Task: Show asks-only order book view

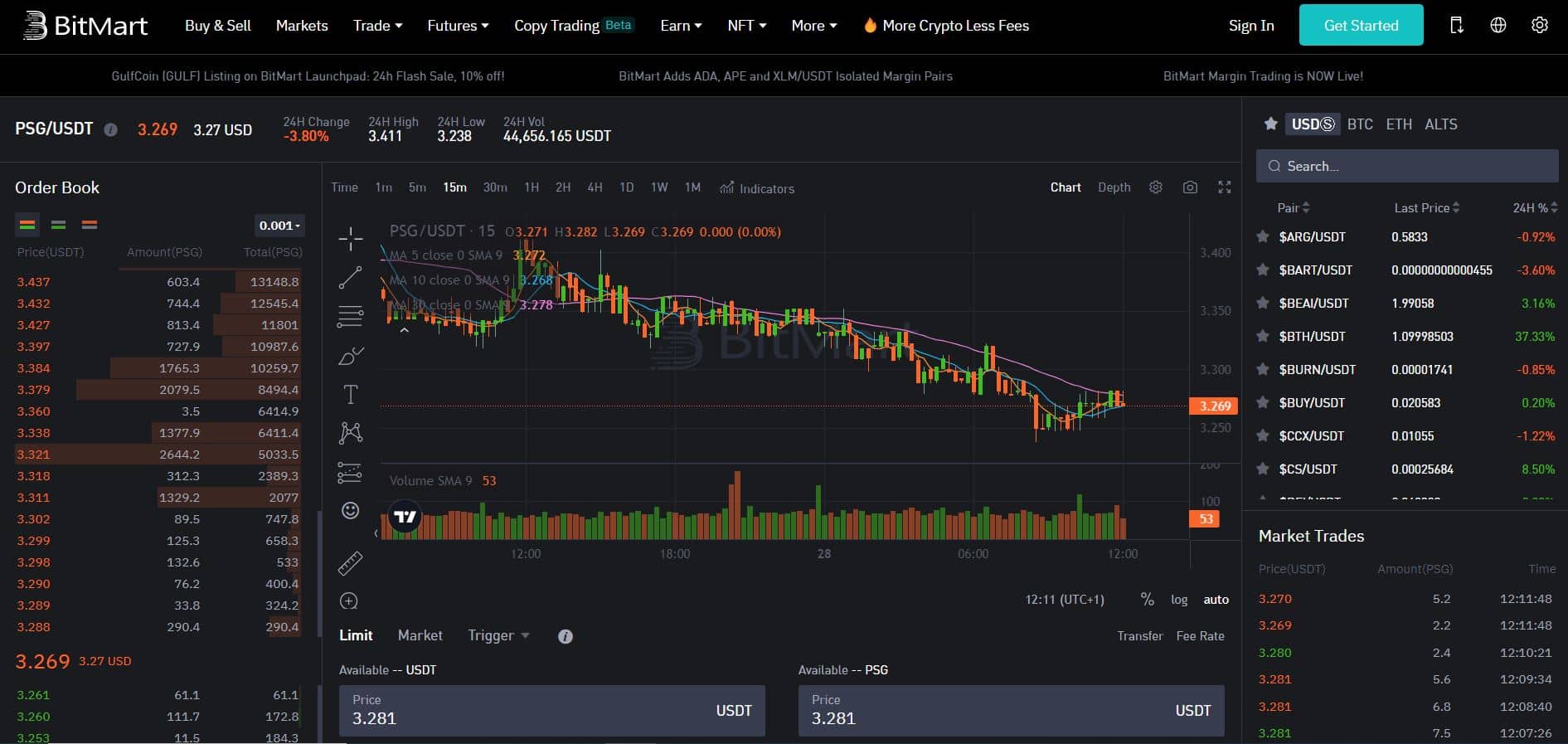Action: (x=90, y=225)
